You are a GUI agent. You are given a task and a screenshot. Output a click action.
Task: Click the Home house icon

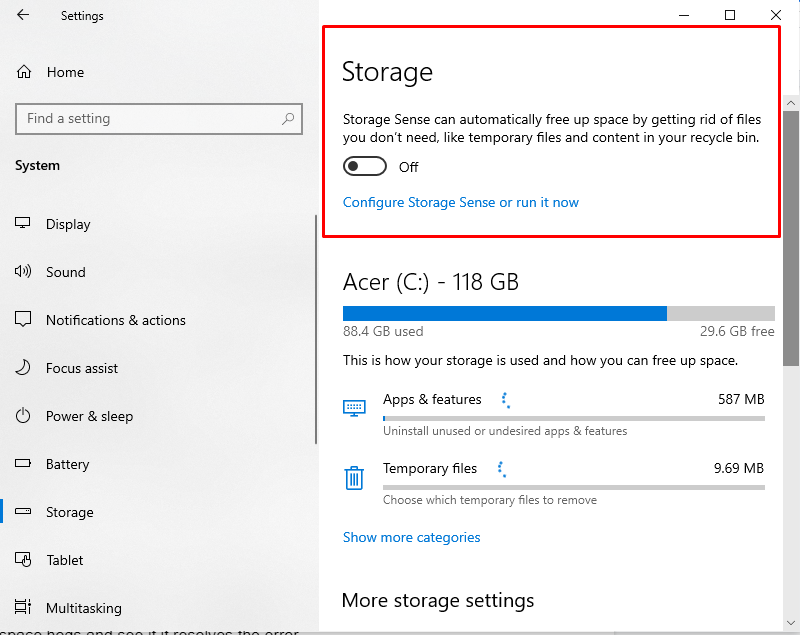(23, 72)
